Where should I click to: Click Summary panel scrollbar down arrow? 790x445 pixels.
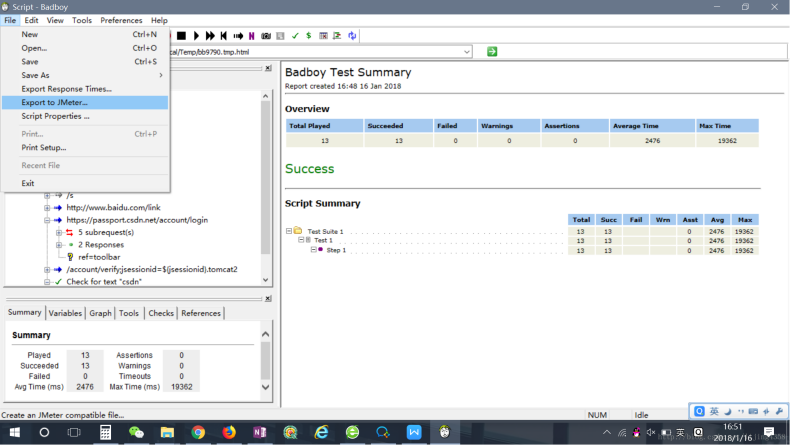tap(266, 387)
